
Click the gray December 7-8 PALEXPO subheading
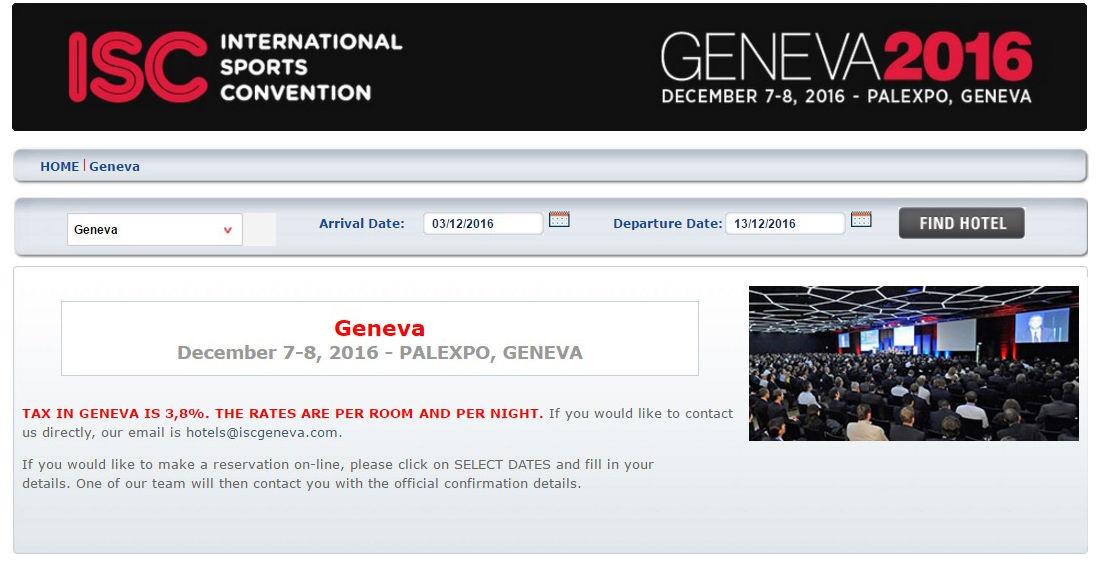click(x=380, y=352)
